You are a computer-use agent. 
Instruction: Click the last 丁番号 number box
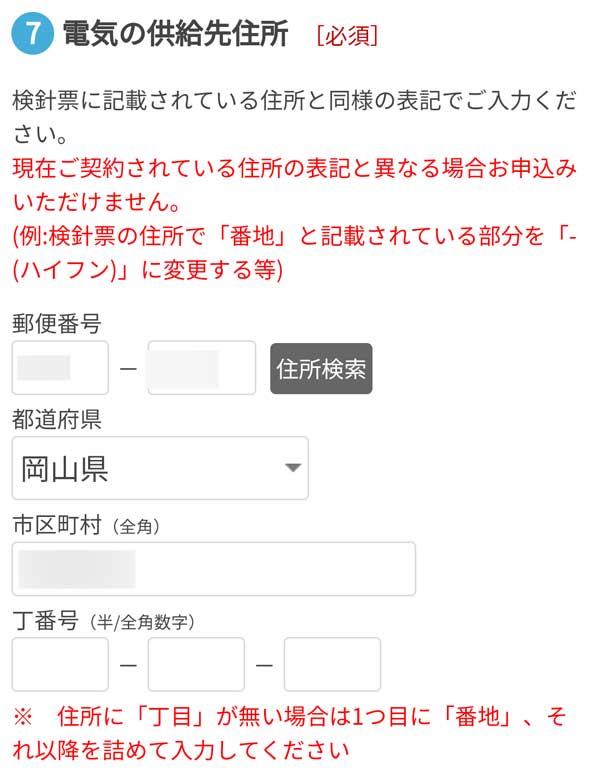(332, 665)
